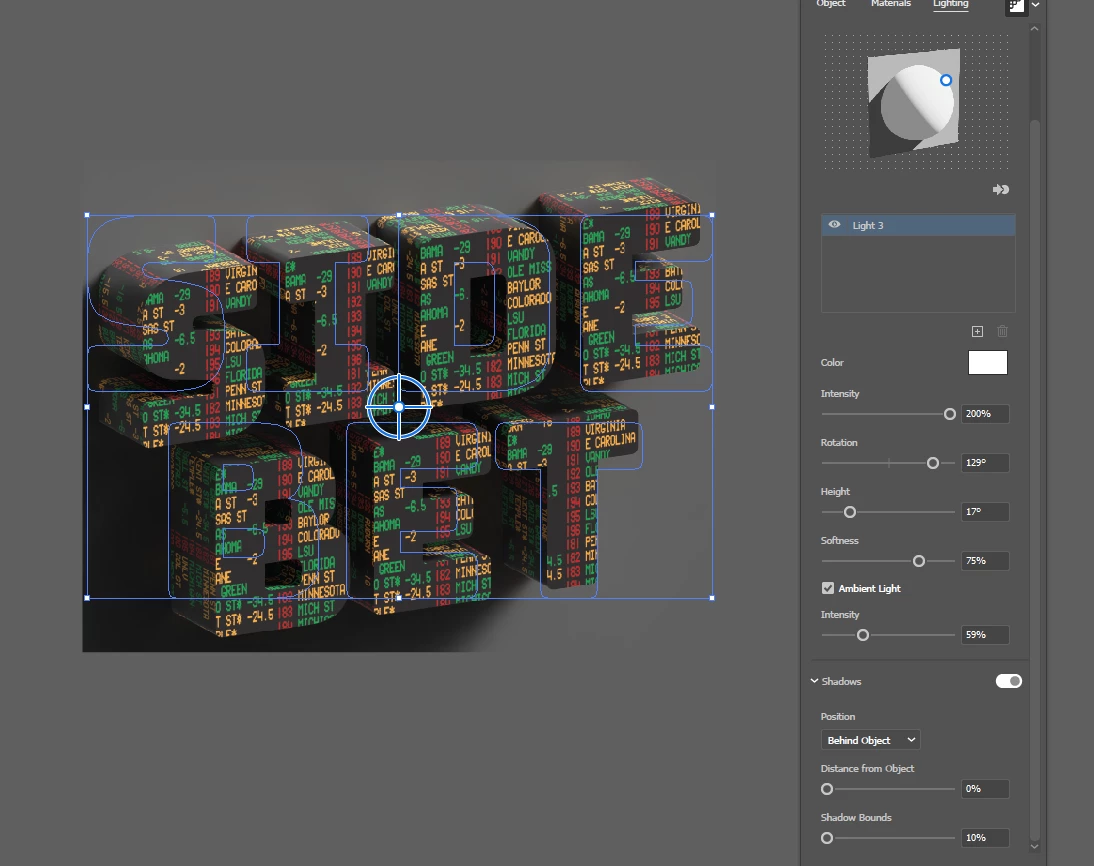Viewport: 1094px width, 866px height.
Task: Click the panel scrollbar up arrow
Action: click(1035, 29)
